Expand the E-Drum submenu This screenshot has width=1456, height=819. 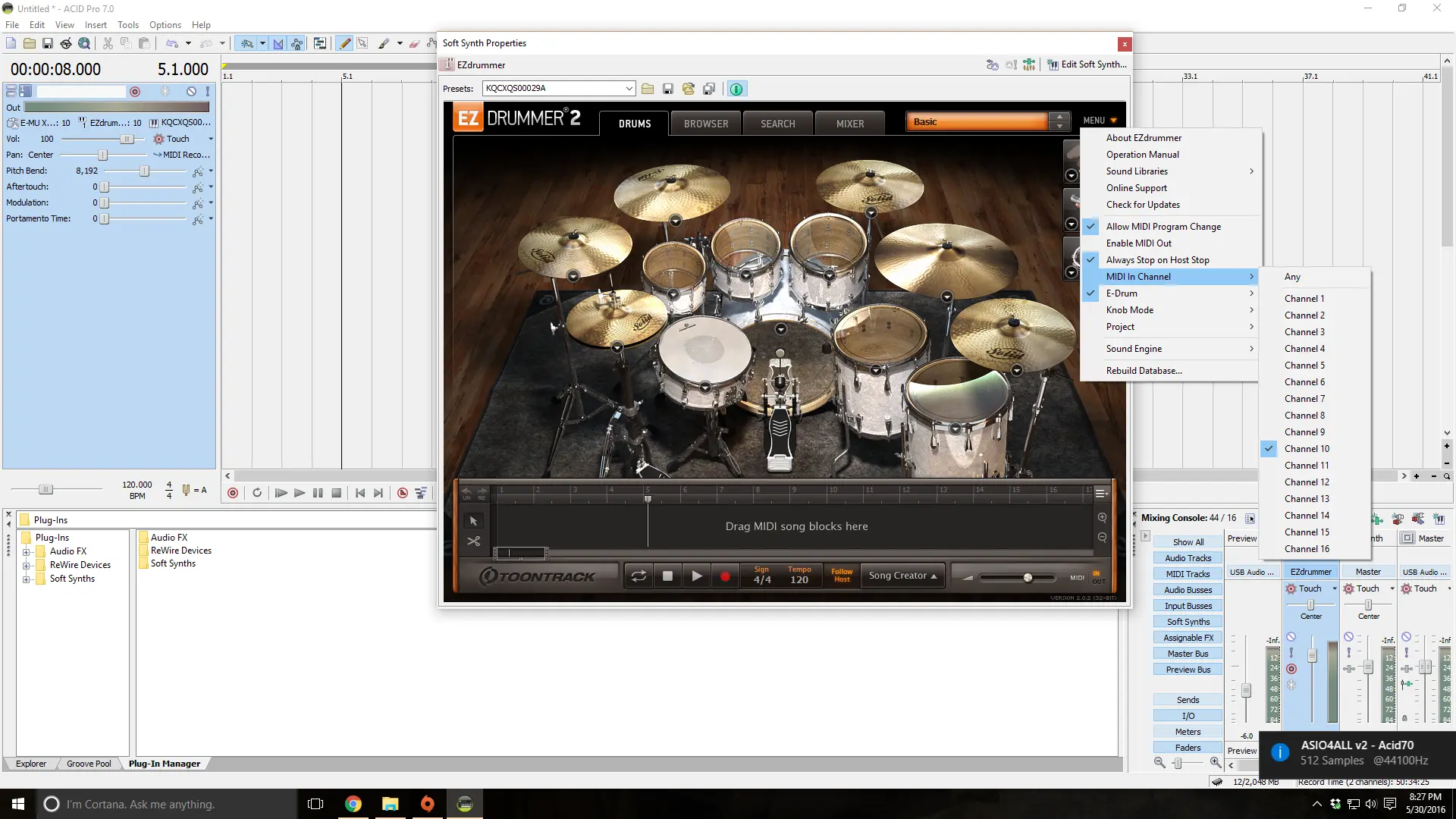(x=1171, y=293)
